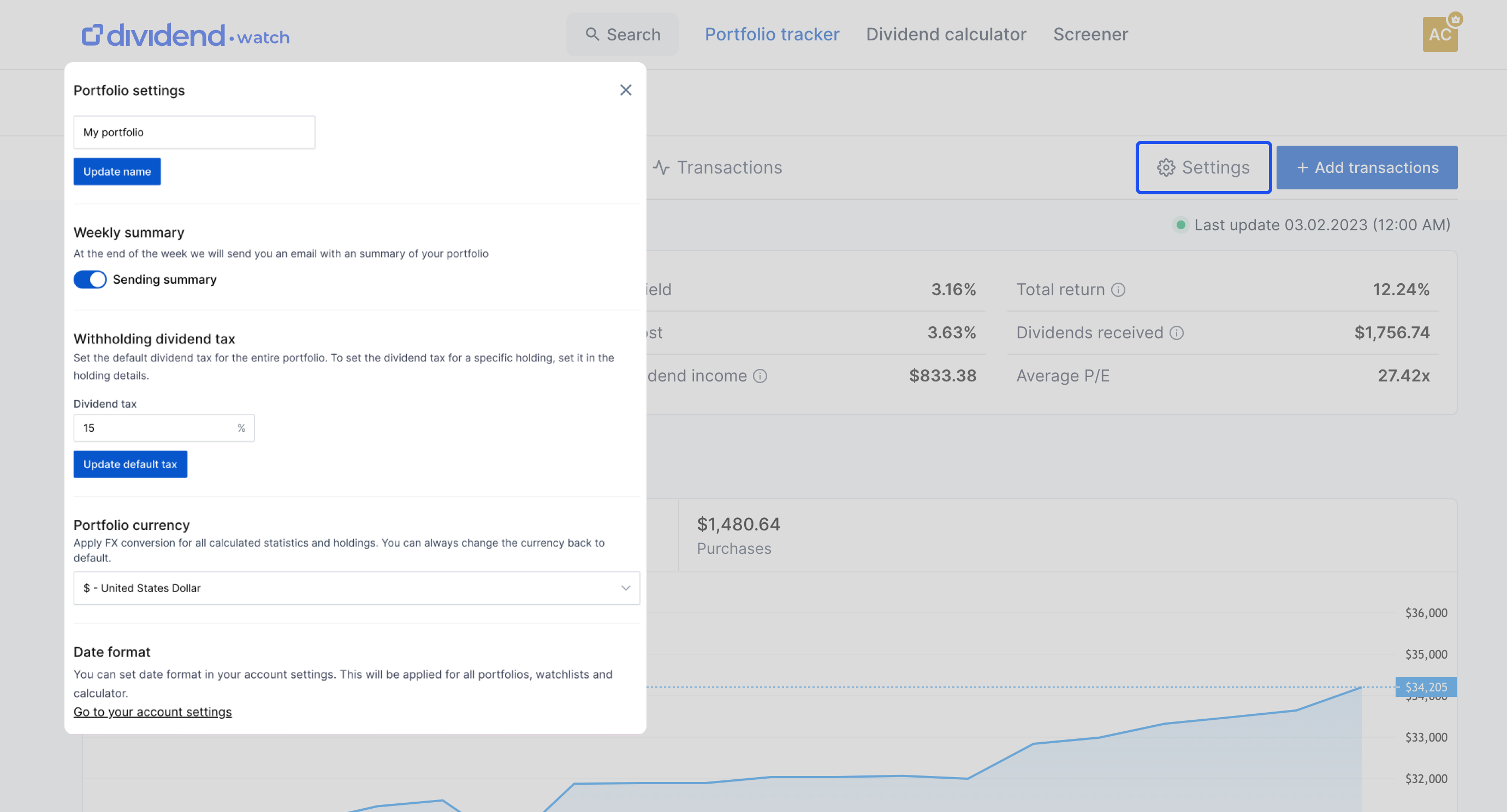Toggle the Sending summary switch
1507x812 pixels.
[x=90, y=279]
